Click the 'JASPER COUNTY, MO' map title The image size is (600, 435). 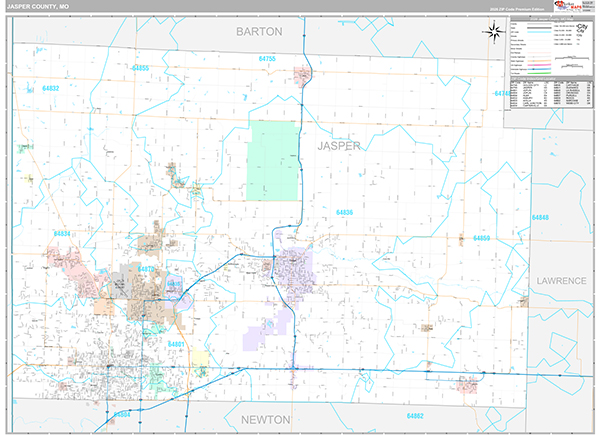38,7
